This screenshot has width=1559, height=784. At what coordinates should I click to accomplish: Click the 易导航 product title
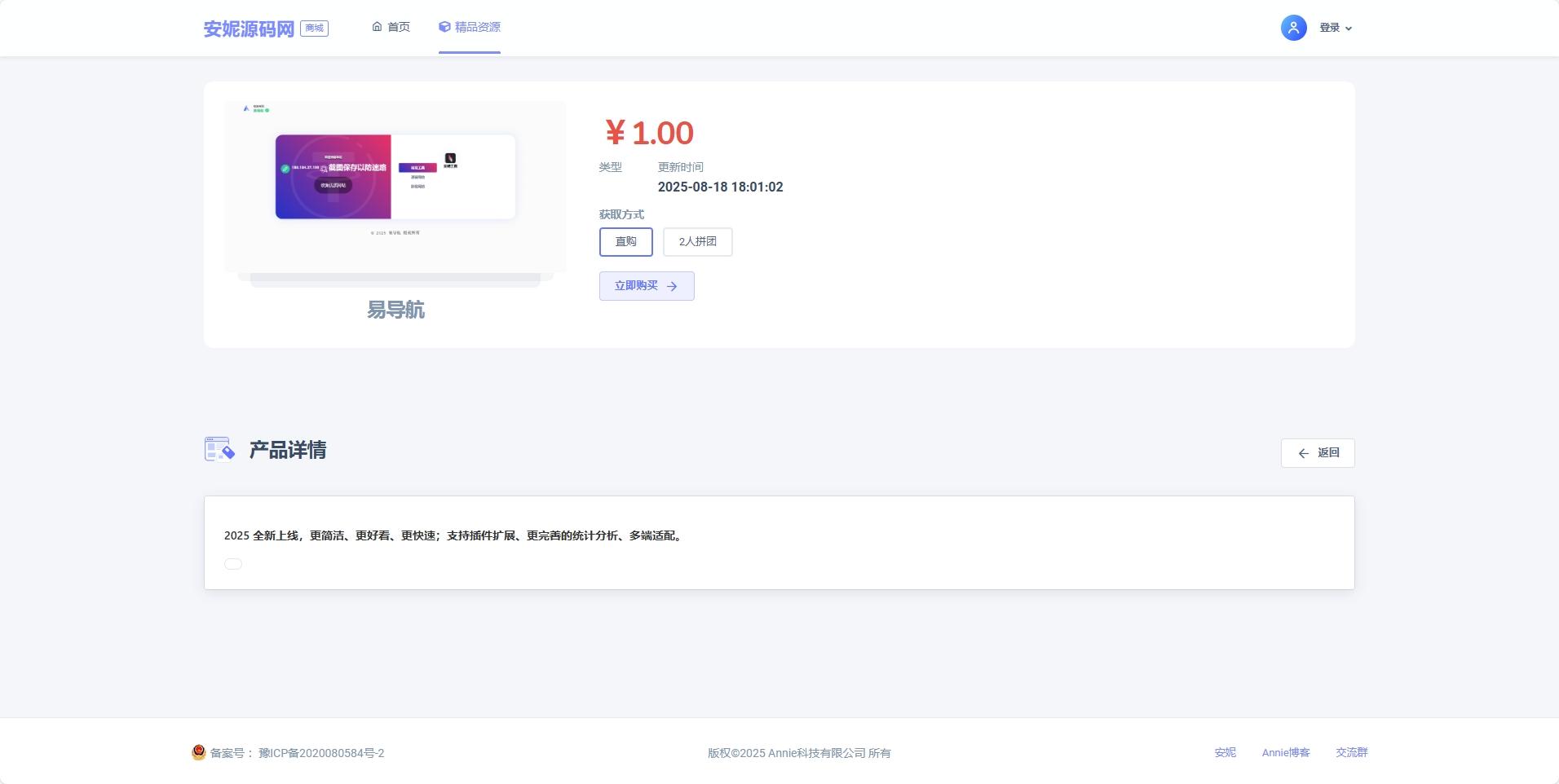(x=395, y=310)
